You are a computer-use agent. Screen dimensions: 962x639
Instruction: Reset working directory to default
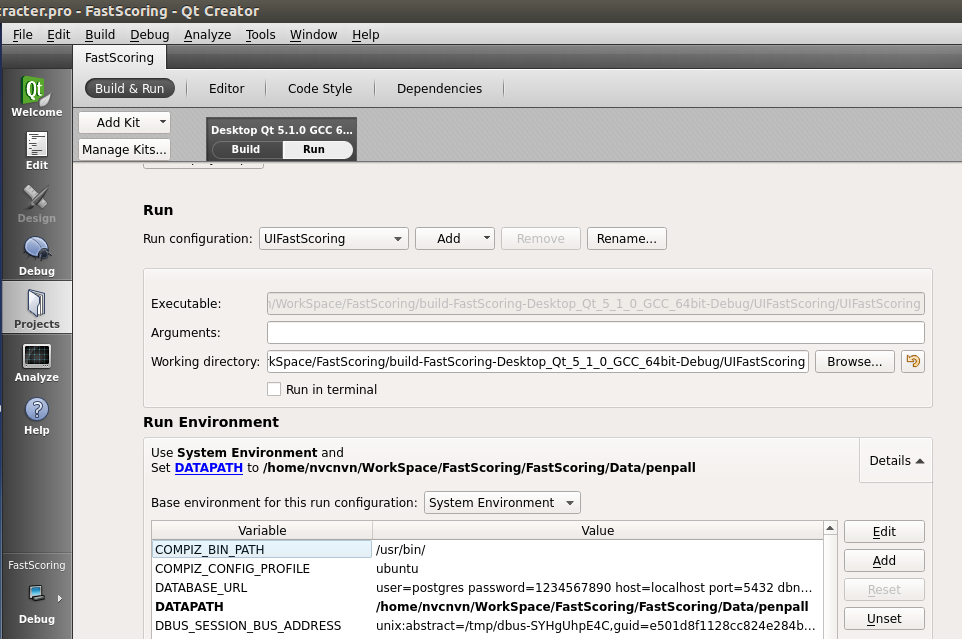[913, 361]
